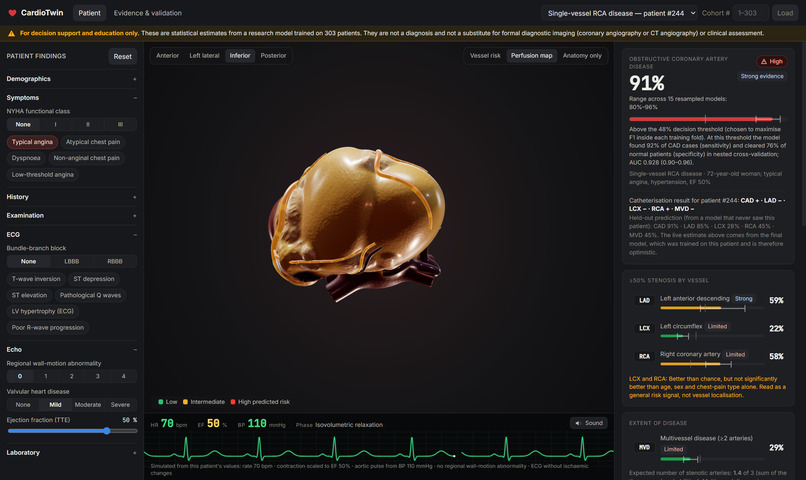The width and height of the screenshot is (806, 480).
Task: Toggle the Pathological Q waves chip
Action: coord(90,296)
